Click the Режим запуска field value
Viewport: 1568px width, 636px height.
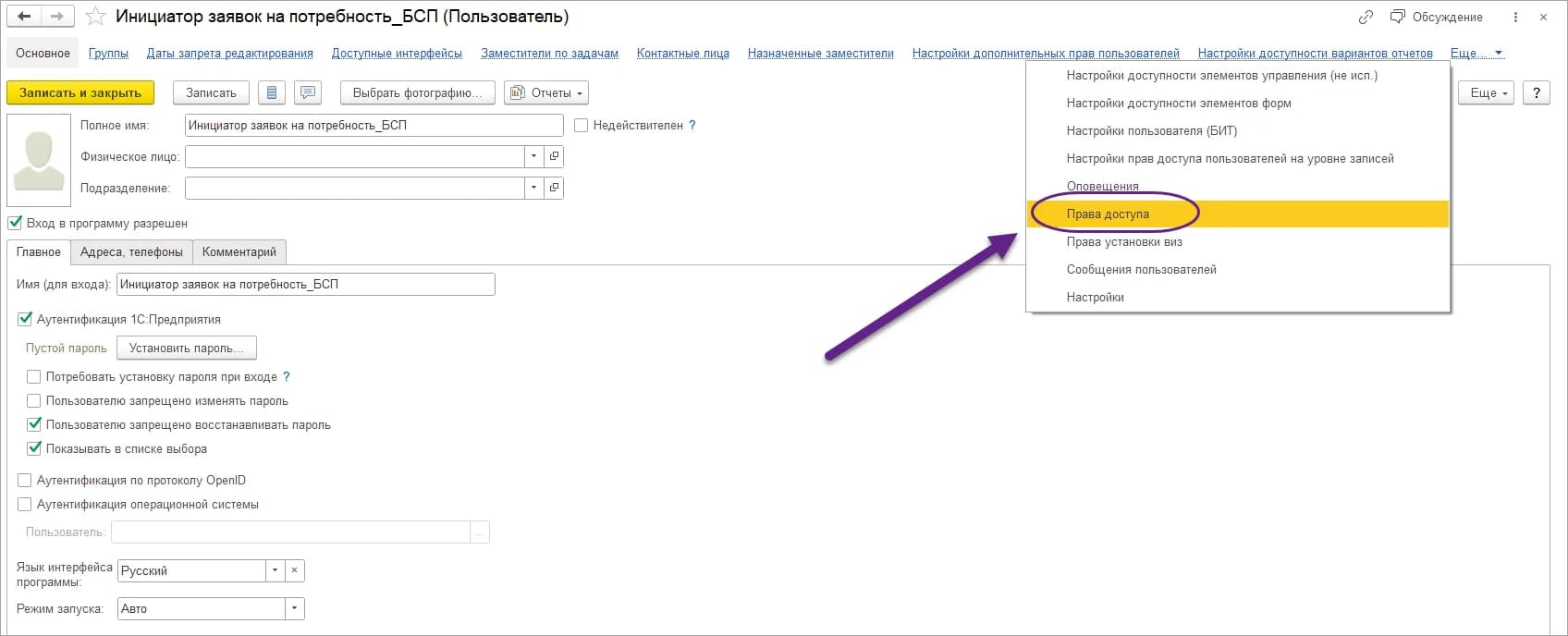coord(202,608)
